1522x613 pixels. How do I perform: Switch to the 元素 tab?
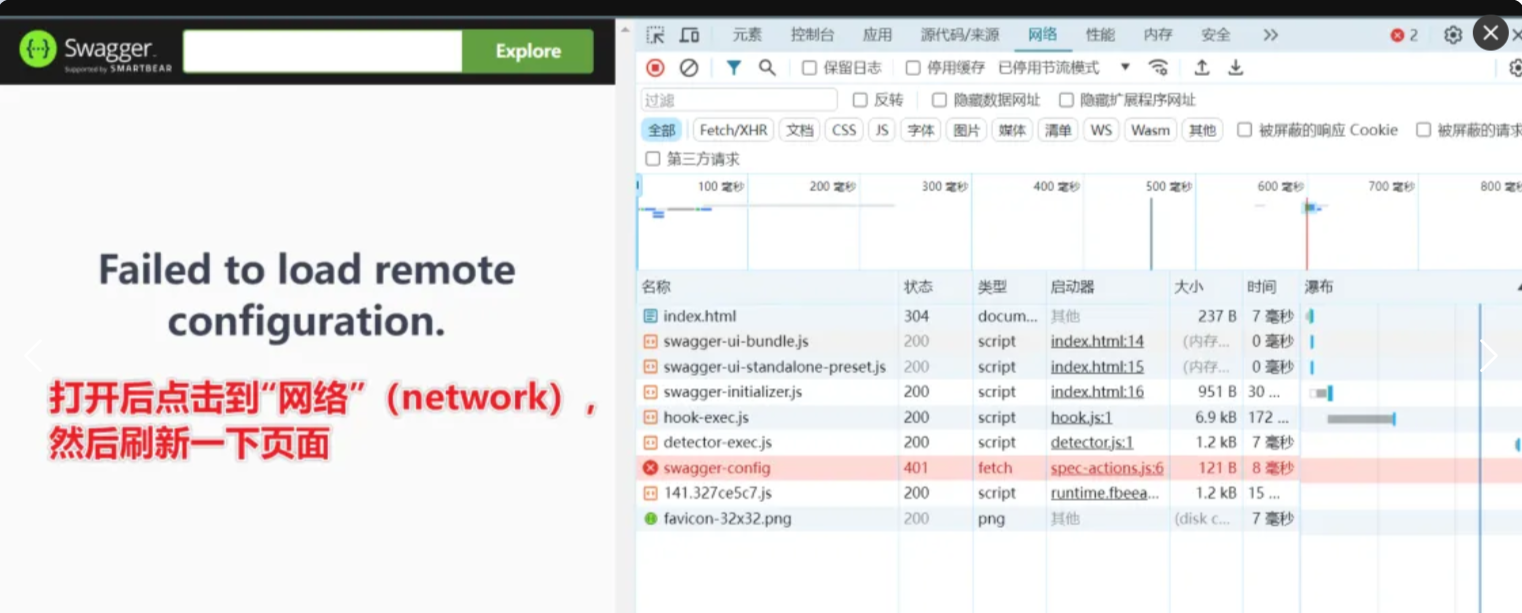pos(747,35)
